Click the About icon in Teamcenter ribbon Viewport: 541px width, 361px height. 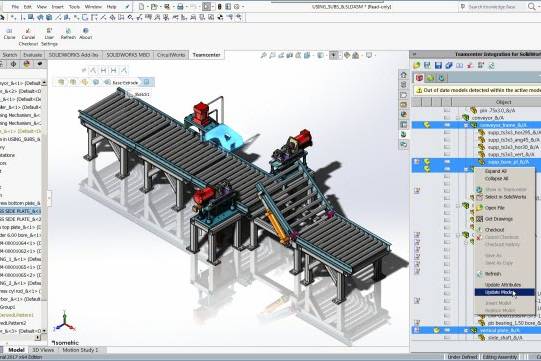86,33
